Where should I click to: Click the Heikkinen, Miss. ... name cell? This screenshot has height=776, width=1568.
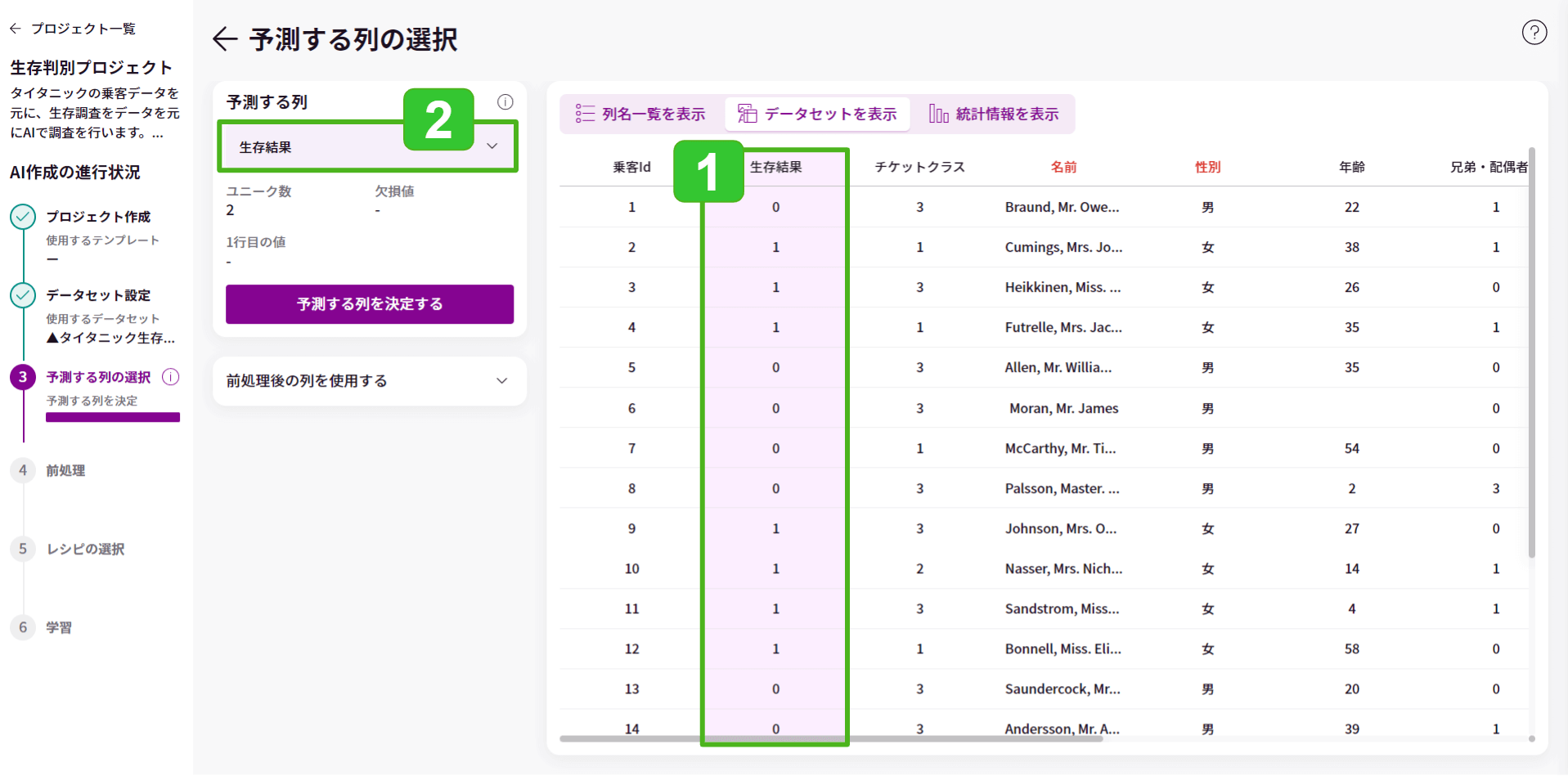pyautogui.click(x=1063, y=287)
